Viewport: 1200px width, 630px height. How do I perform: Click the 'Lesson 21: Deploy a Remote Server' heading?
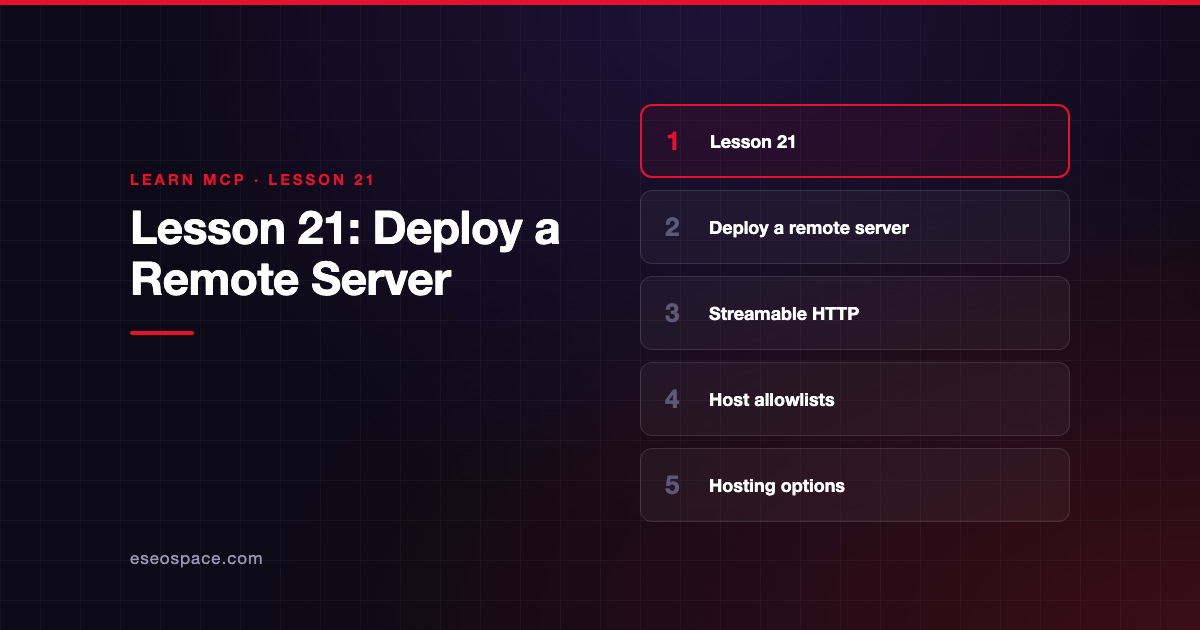345,255
